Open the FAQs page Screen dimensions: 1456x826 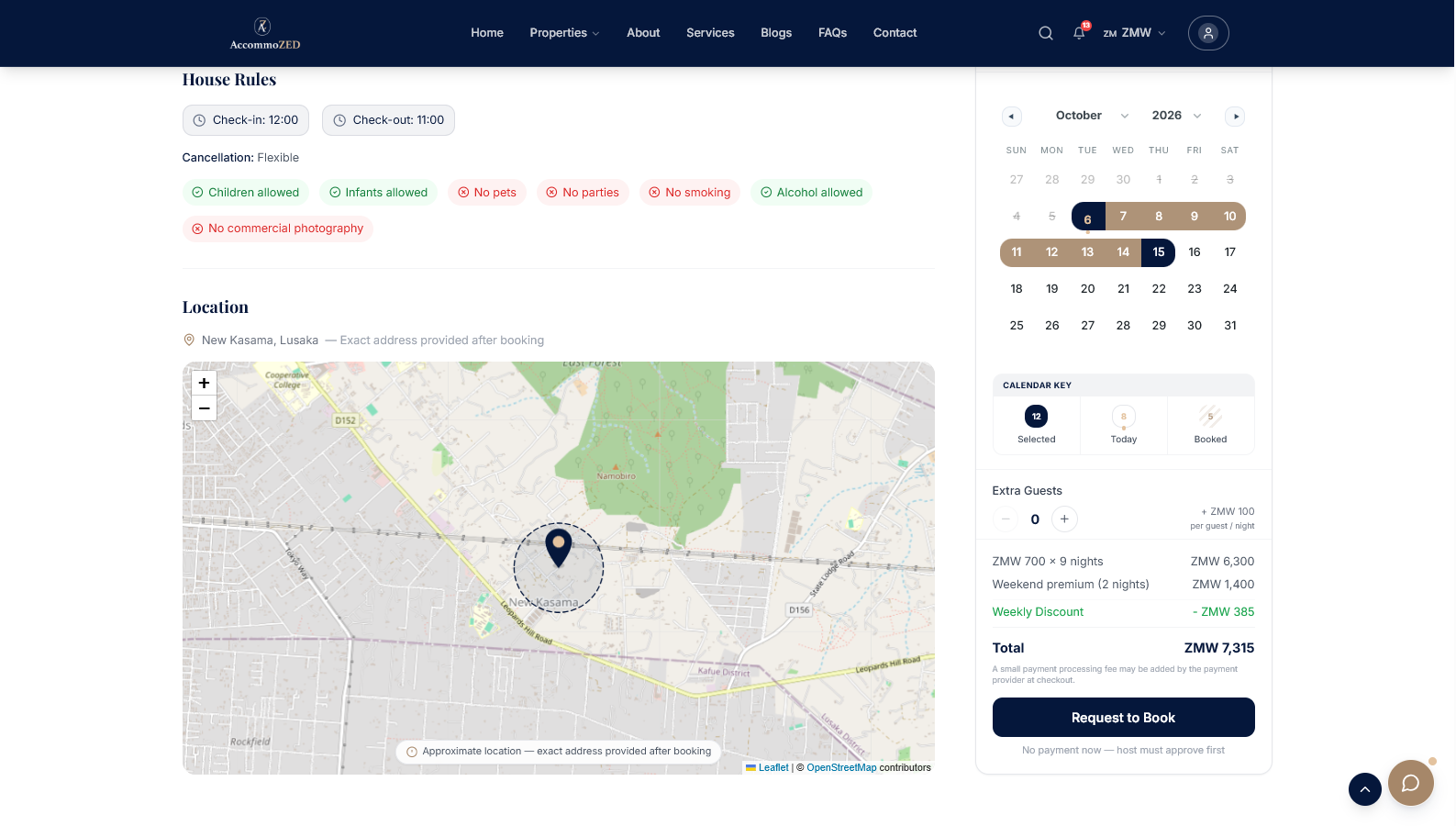pos(832,33)
